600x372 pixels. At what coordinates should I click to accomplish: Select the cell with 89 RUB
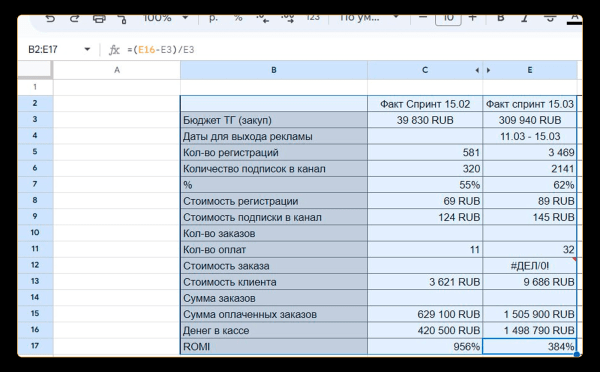pos(530,201)
